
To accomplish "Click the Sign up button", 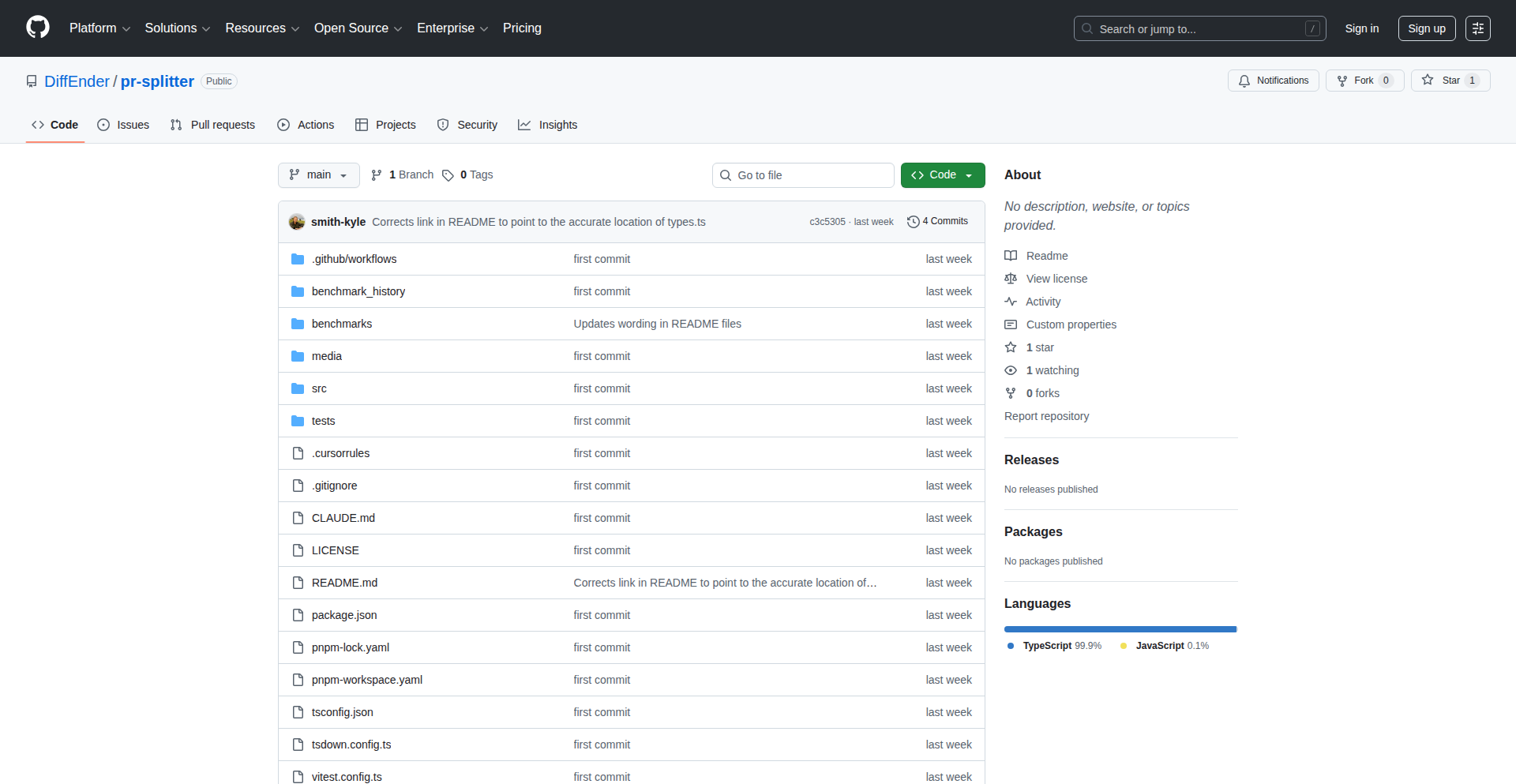I will [1426, 28].
